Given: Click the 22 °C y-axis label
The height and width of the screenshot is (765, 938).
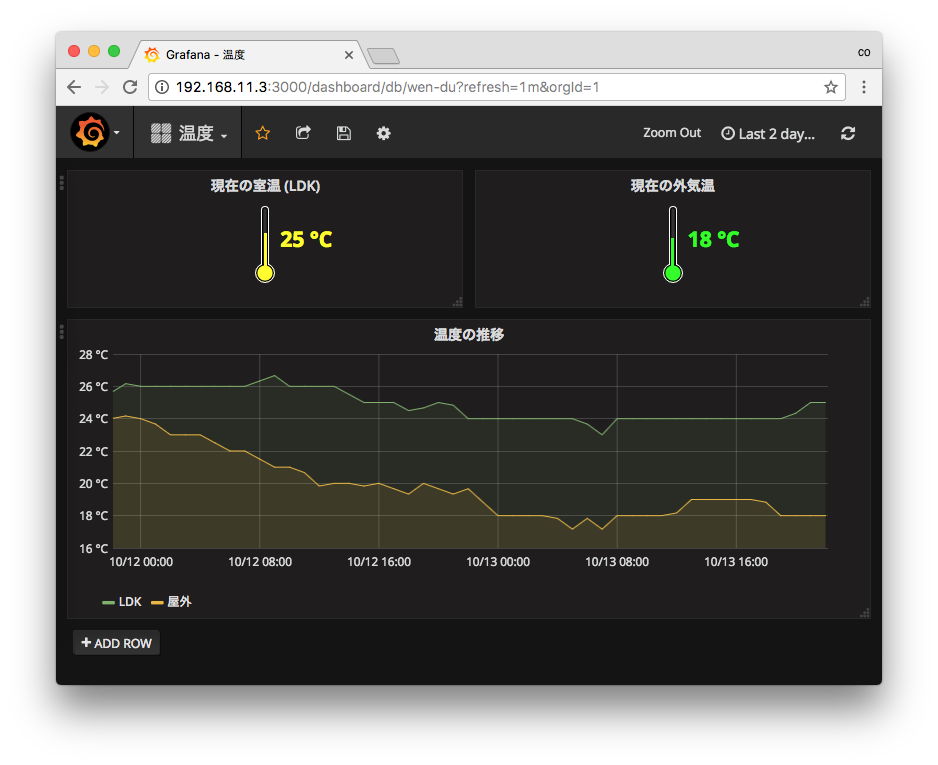Looking at the screenshot, I should click(93, 452).
